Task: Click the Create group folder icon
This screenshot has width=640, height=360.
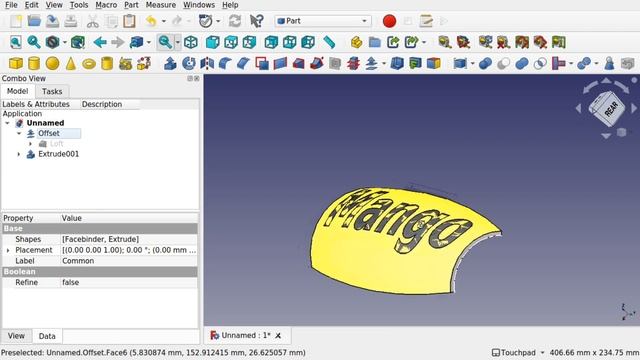Action: [375, 42]
